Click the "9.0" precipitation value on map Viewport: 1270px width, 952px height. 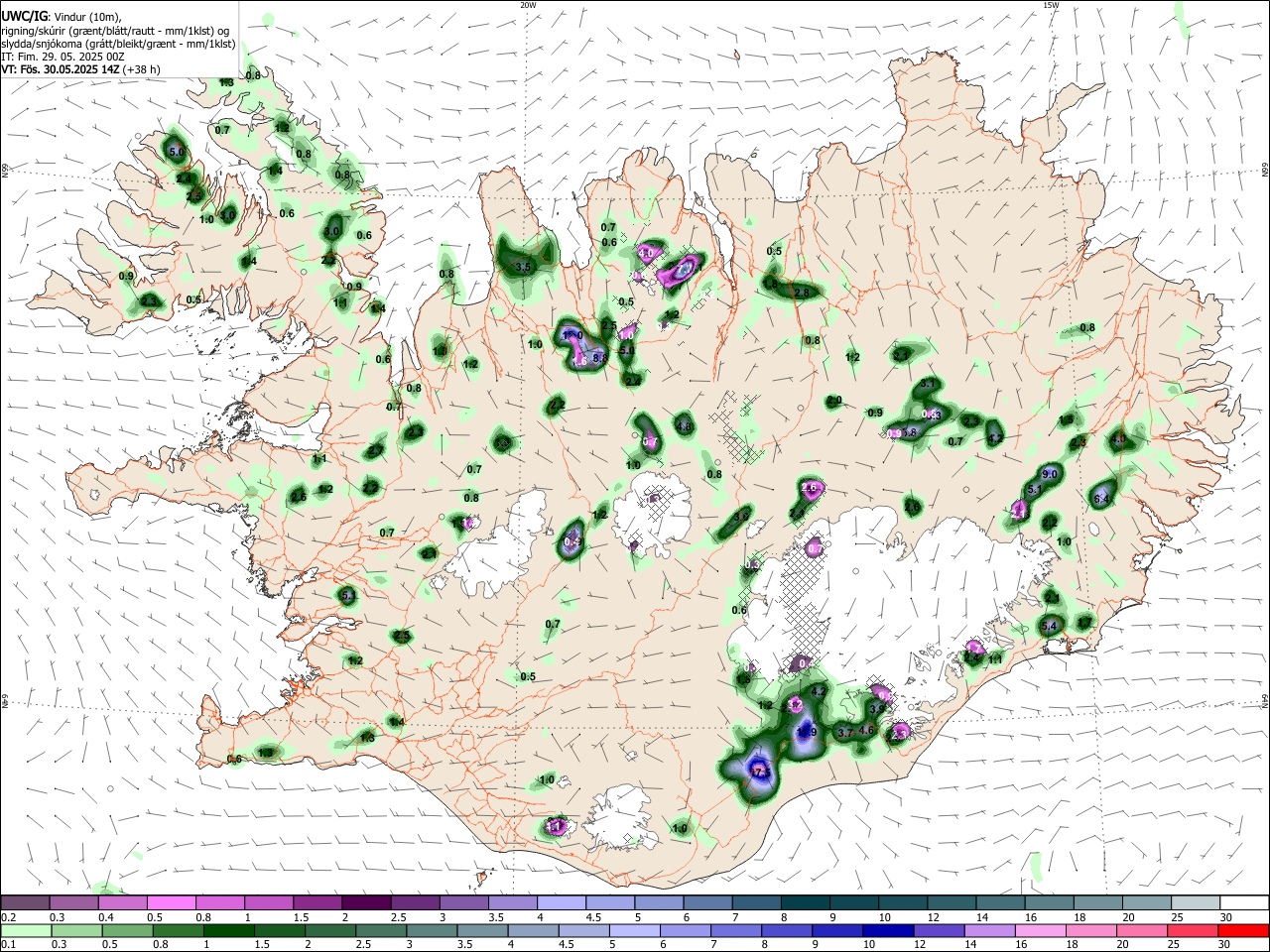click(1051, 475)
